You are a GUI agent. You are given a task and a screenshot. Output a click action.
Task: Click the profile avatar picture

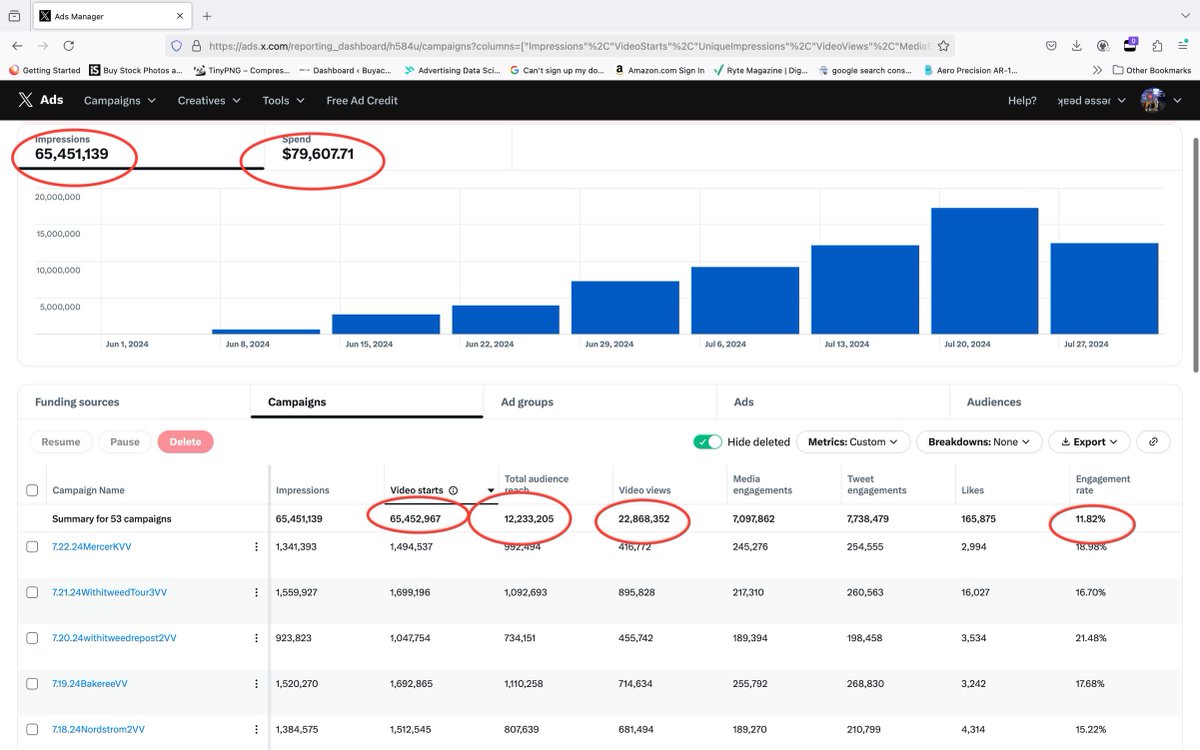[1153, 100]
